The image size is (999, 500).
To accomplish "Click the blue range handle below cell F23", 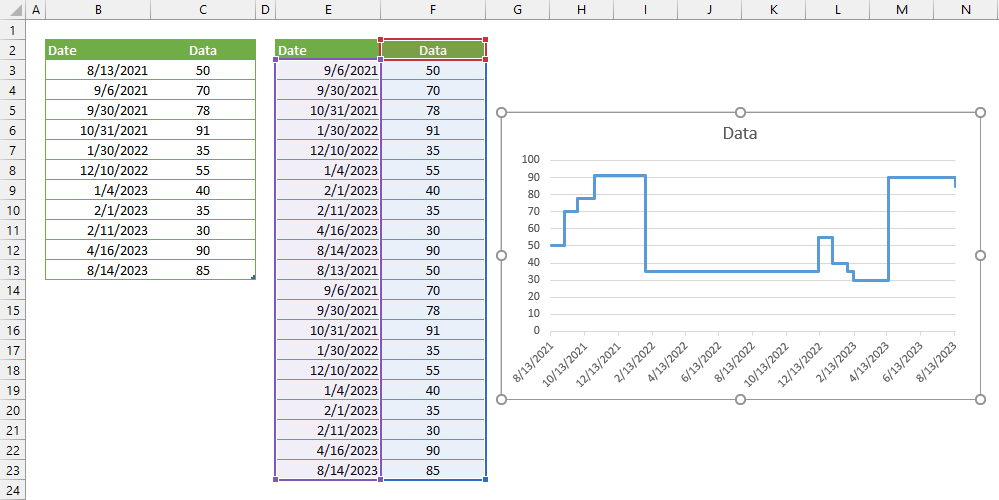I will click(485, 480).
